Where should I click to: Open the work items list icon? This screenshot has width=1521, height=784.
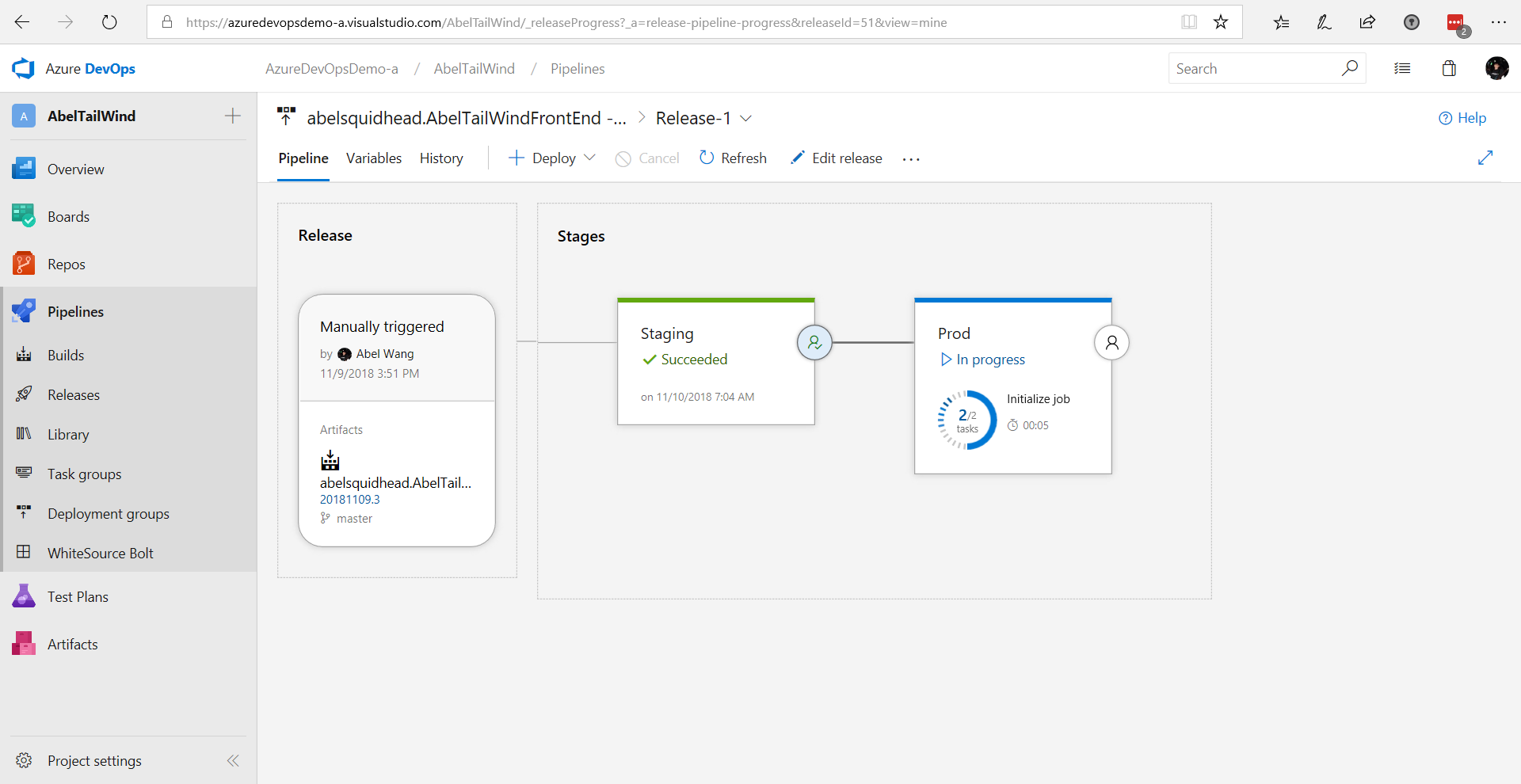pyautogui.click(x=1402, y=69)
